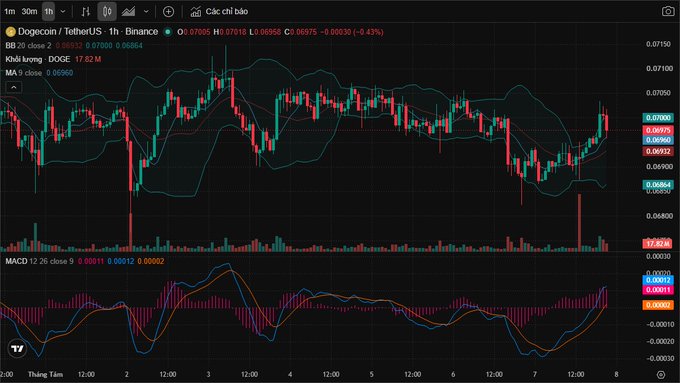The height and width of the screenshot is (383, 680).
Task: Click the Dogecoin / TetherUS symbol title
Action: click(88, 32)
